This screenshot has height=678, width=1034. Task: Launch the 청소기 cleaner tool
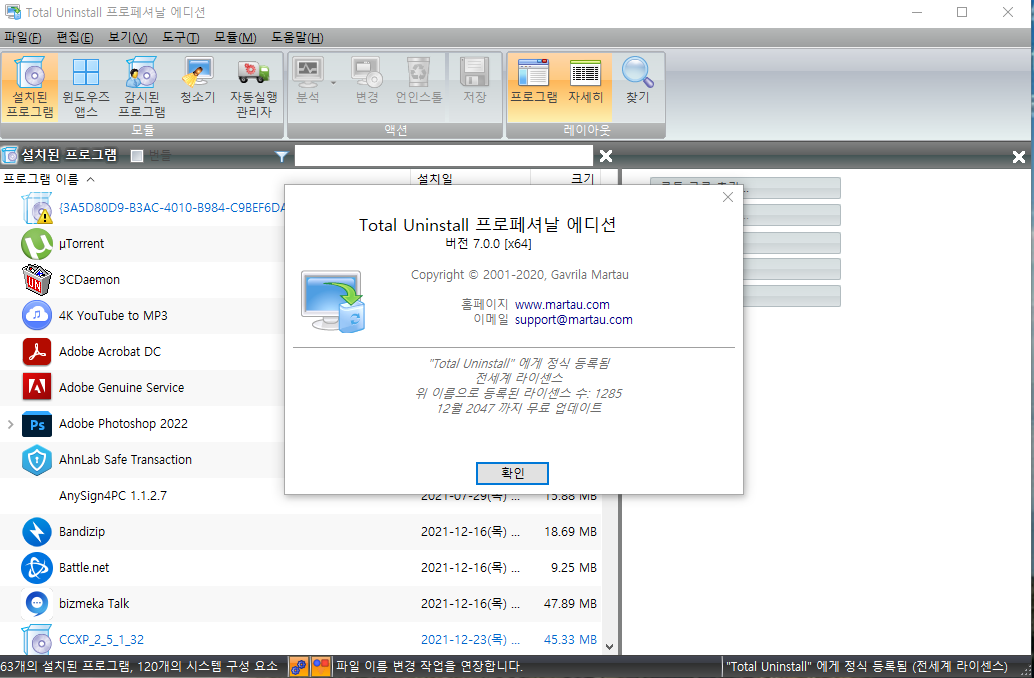coord(198,80)
